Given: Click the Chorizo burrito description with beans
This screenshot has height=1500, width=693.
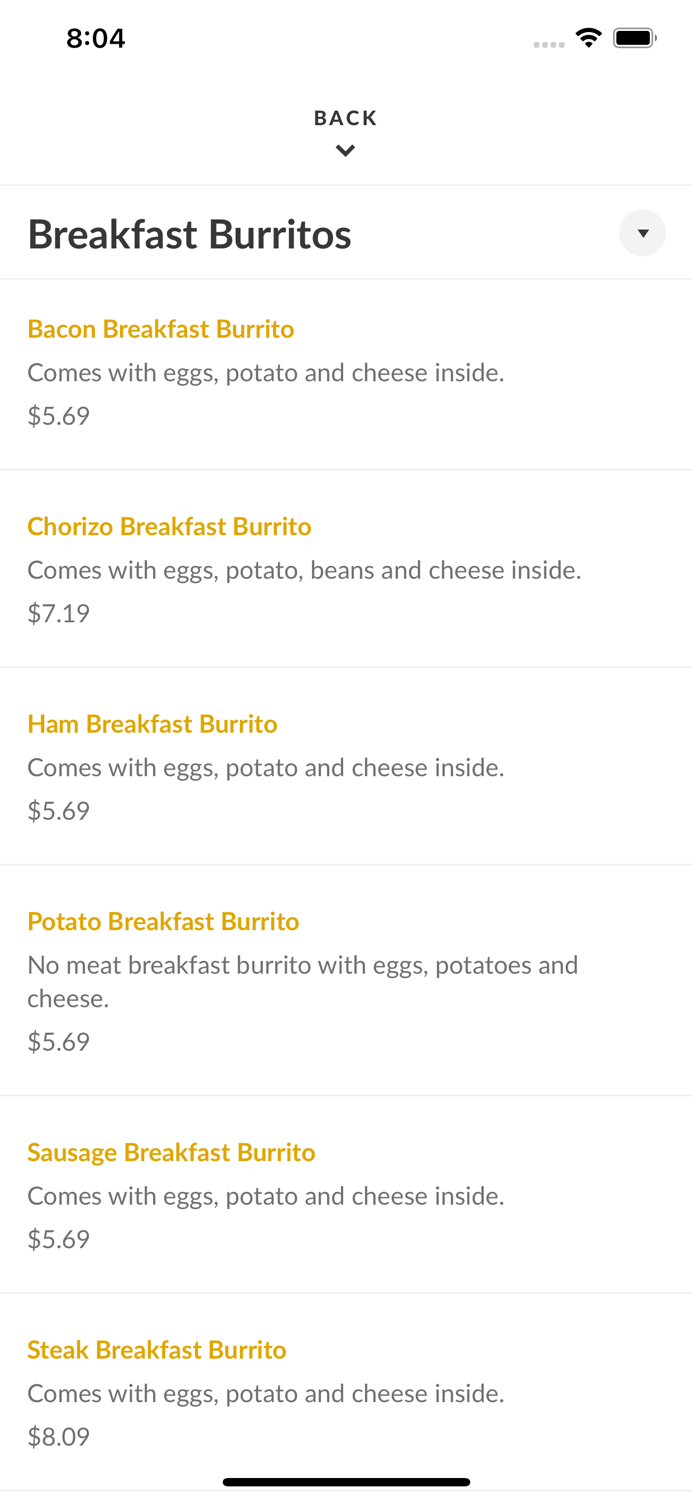Looking at the screenshot, I should pos(304,570).
